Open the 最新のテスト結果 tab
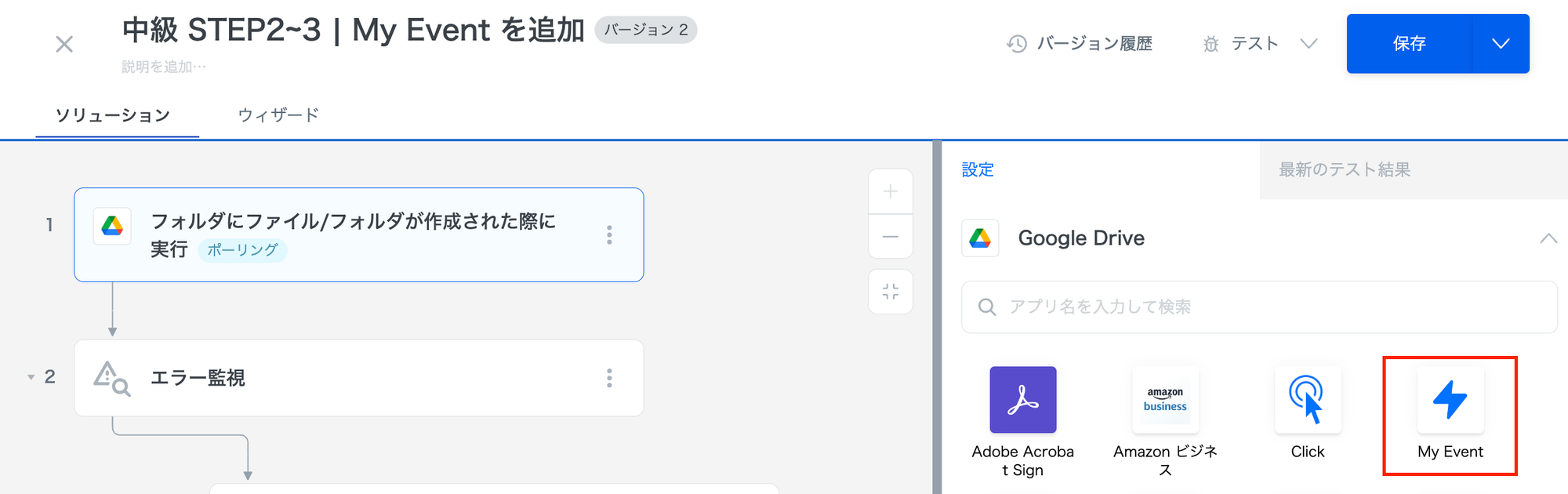This screenshot has width=1568, height=494. 1345,170
